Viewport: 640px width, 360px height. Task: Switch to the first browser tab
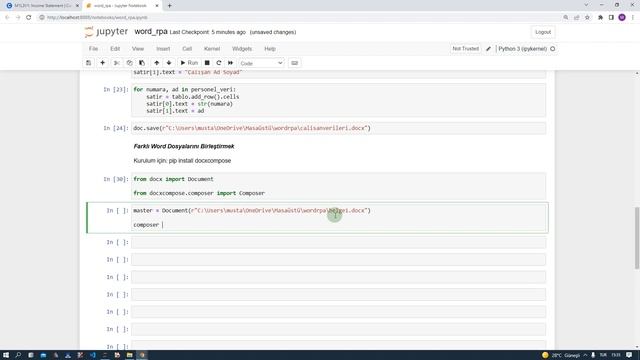[x=42, y=6]
